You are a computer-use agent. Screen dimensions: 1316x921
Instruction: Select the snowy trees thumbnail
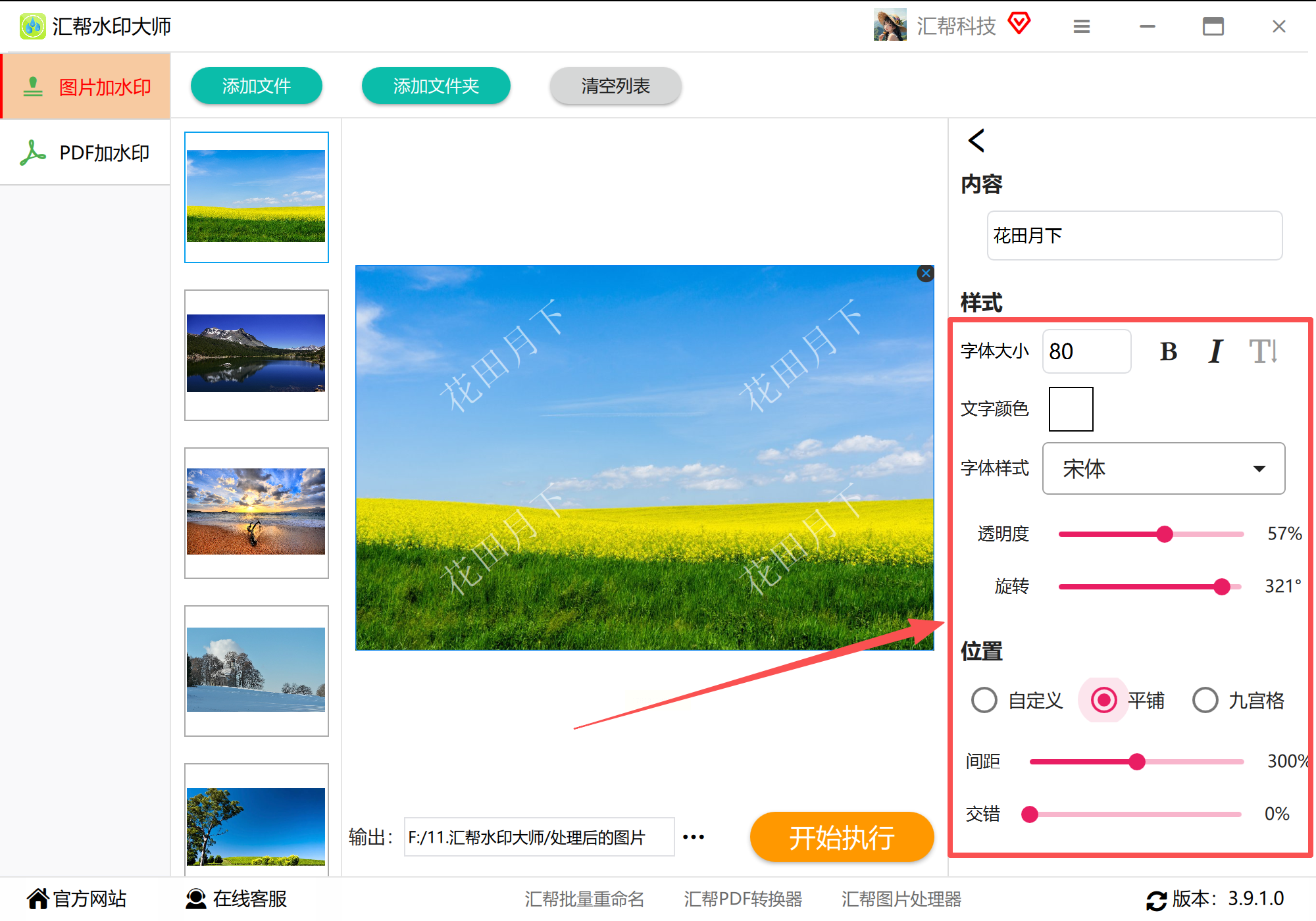pyautogui.click(x=256, y=670)
